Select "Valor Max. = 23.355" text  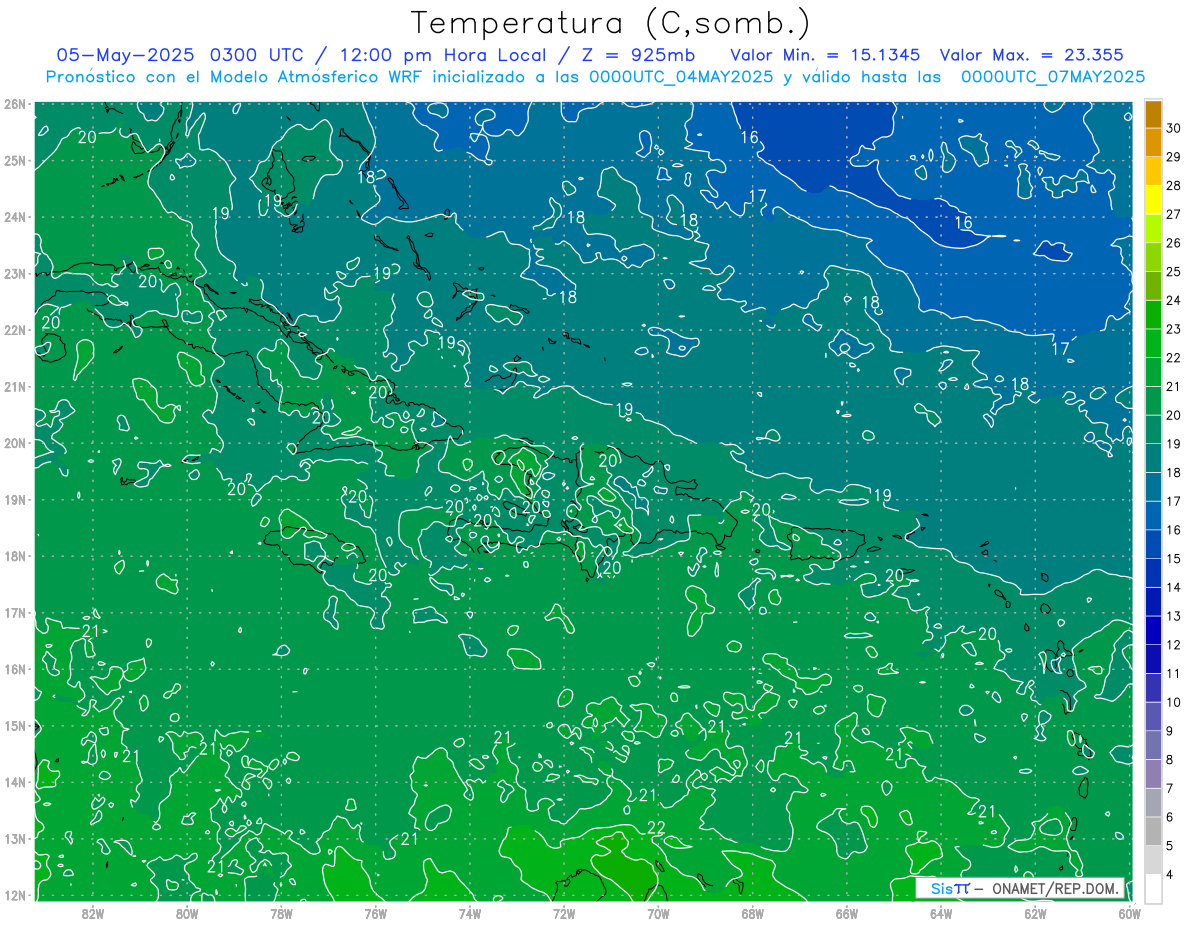[1032, 55]
